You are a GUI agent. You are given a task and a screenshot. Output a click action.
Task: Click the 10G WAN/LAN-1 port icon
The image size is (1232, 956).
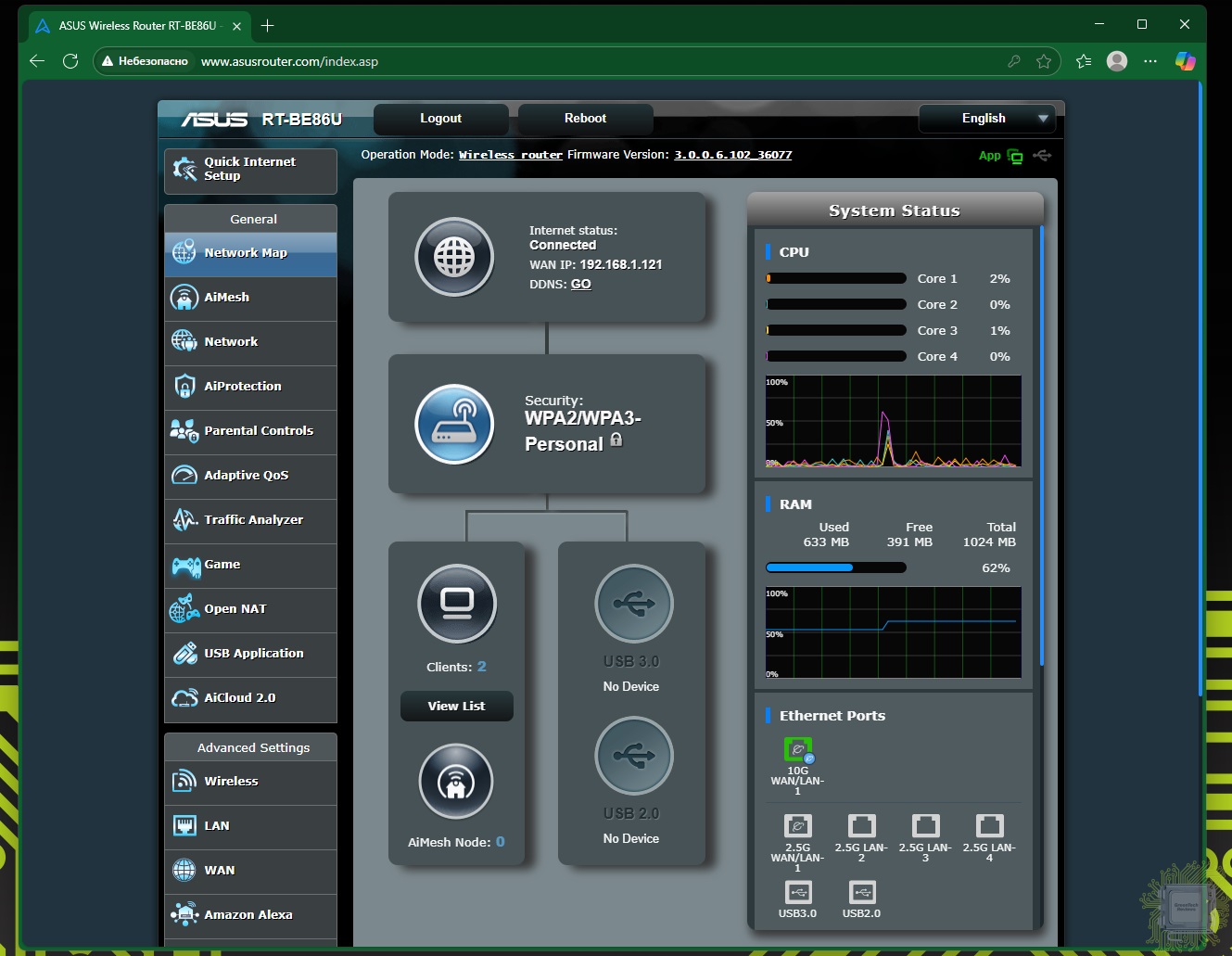pos(797,749)
